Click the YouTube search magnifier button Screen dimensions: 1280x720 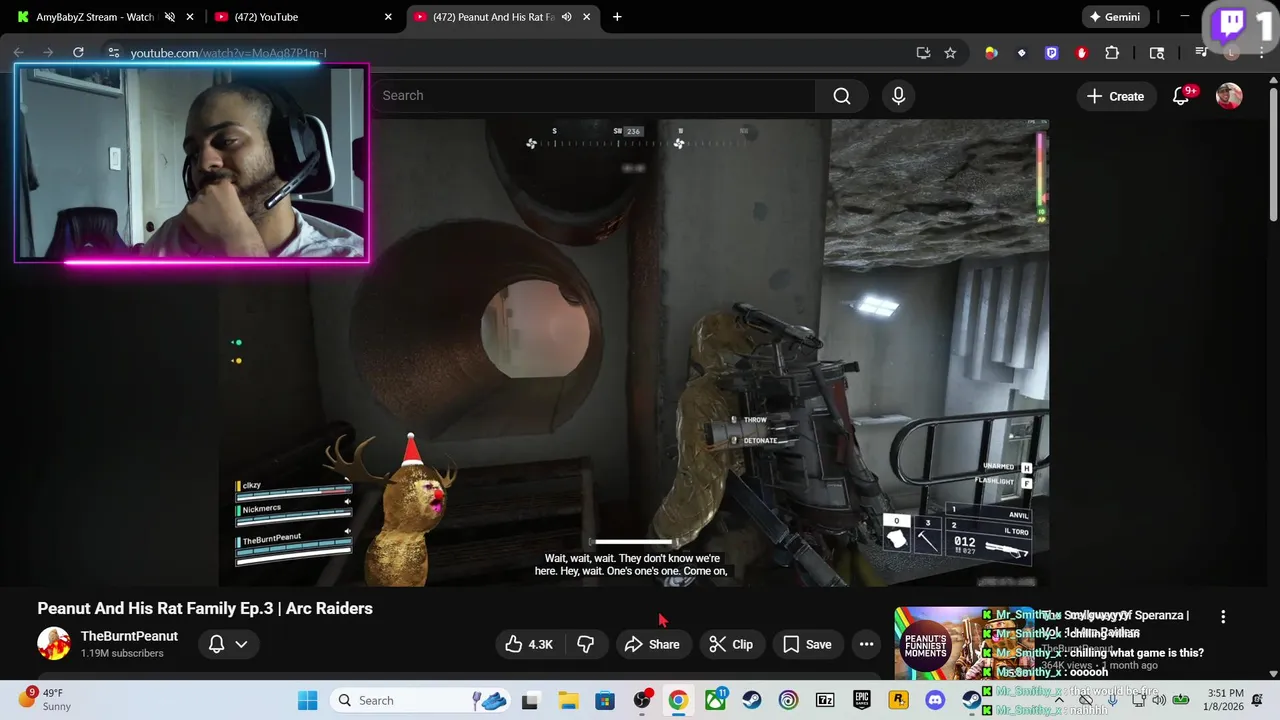click(842, 96)
